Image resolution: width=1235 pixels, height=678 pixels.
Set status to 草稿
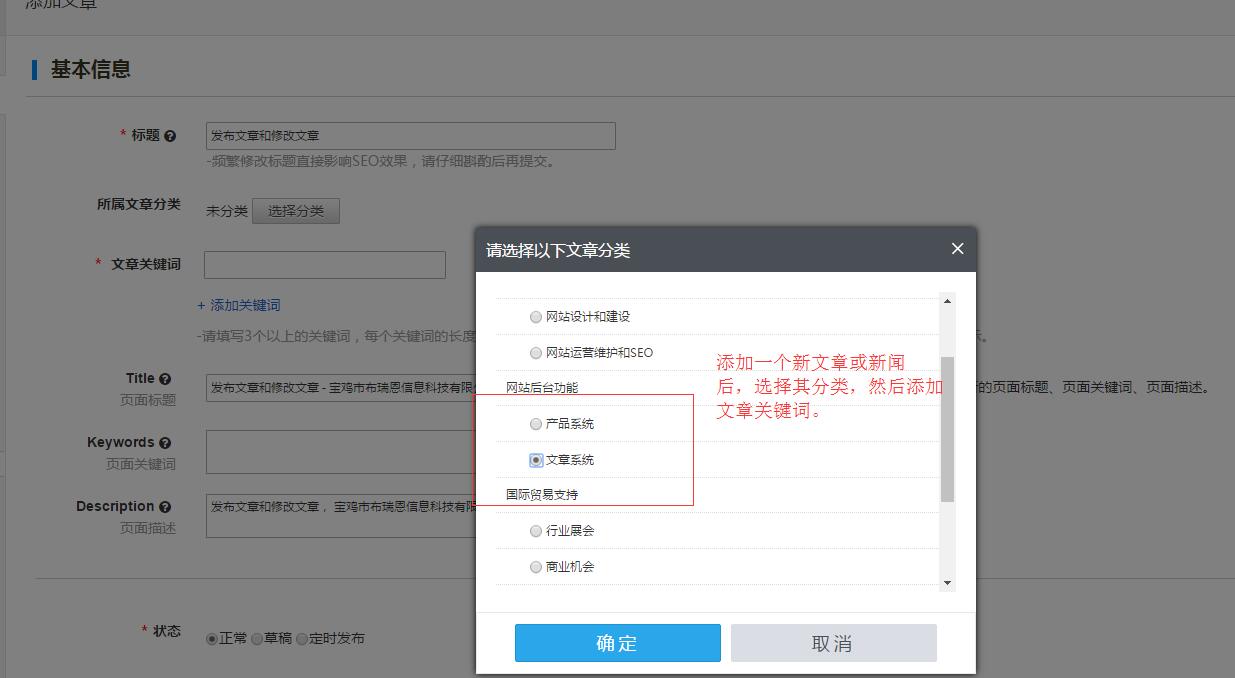point(257,639)
